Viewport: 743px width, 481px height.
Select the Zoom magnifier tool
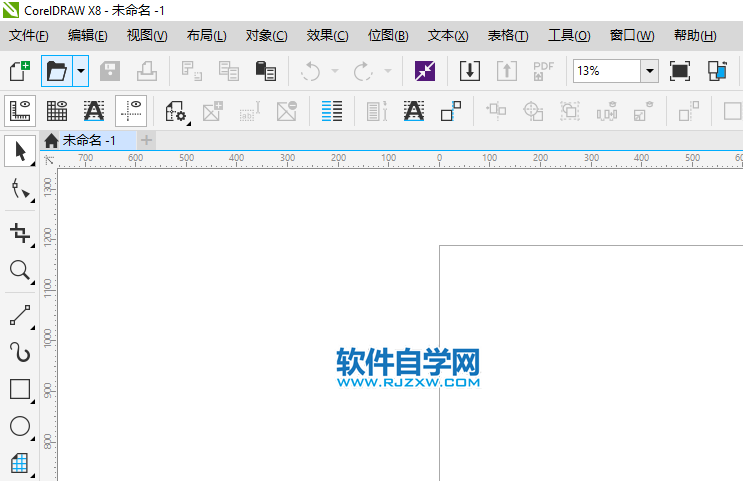coord(21,271)
